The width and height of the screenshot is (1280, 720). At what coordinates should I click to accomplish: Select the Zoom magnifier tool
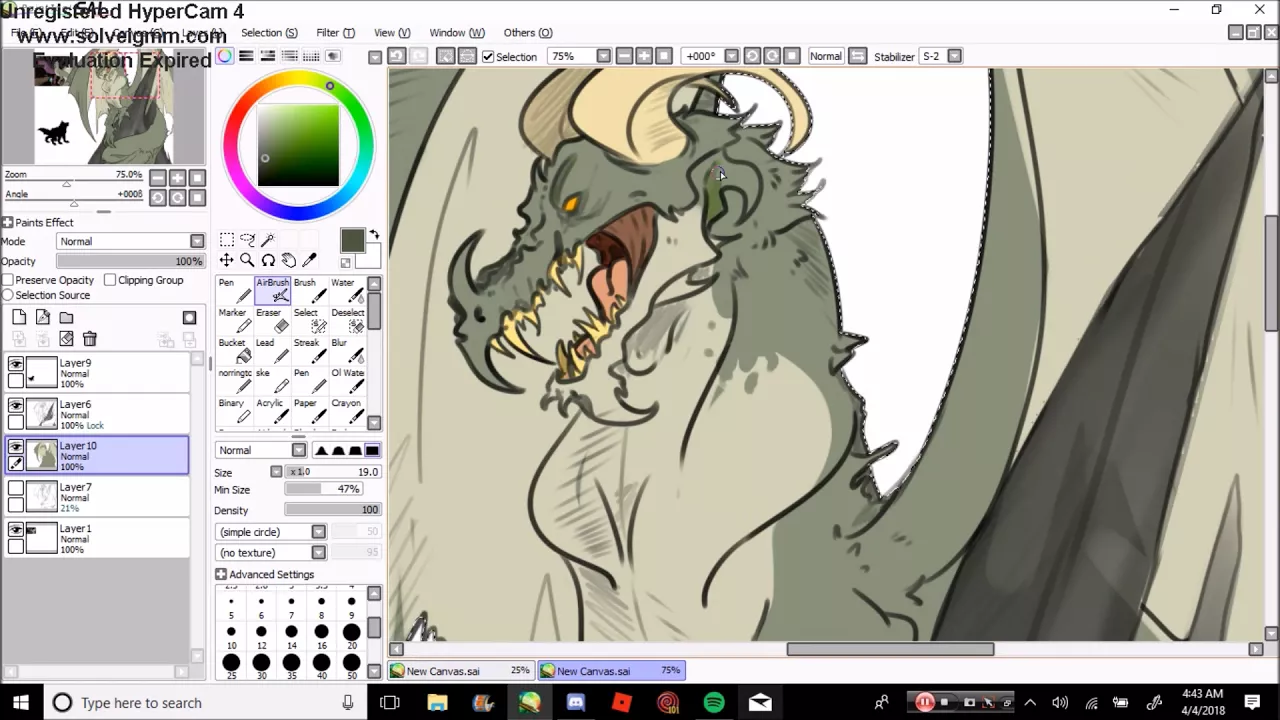click(247, 260)
